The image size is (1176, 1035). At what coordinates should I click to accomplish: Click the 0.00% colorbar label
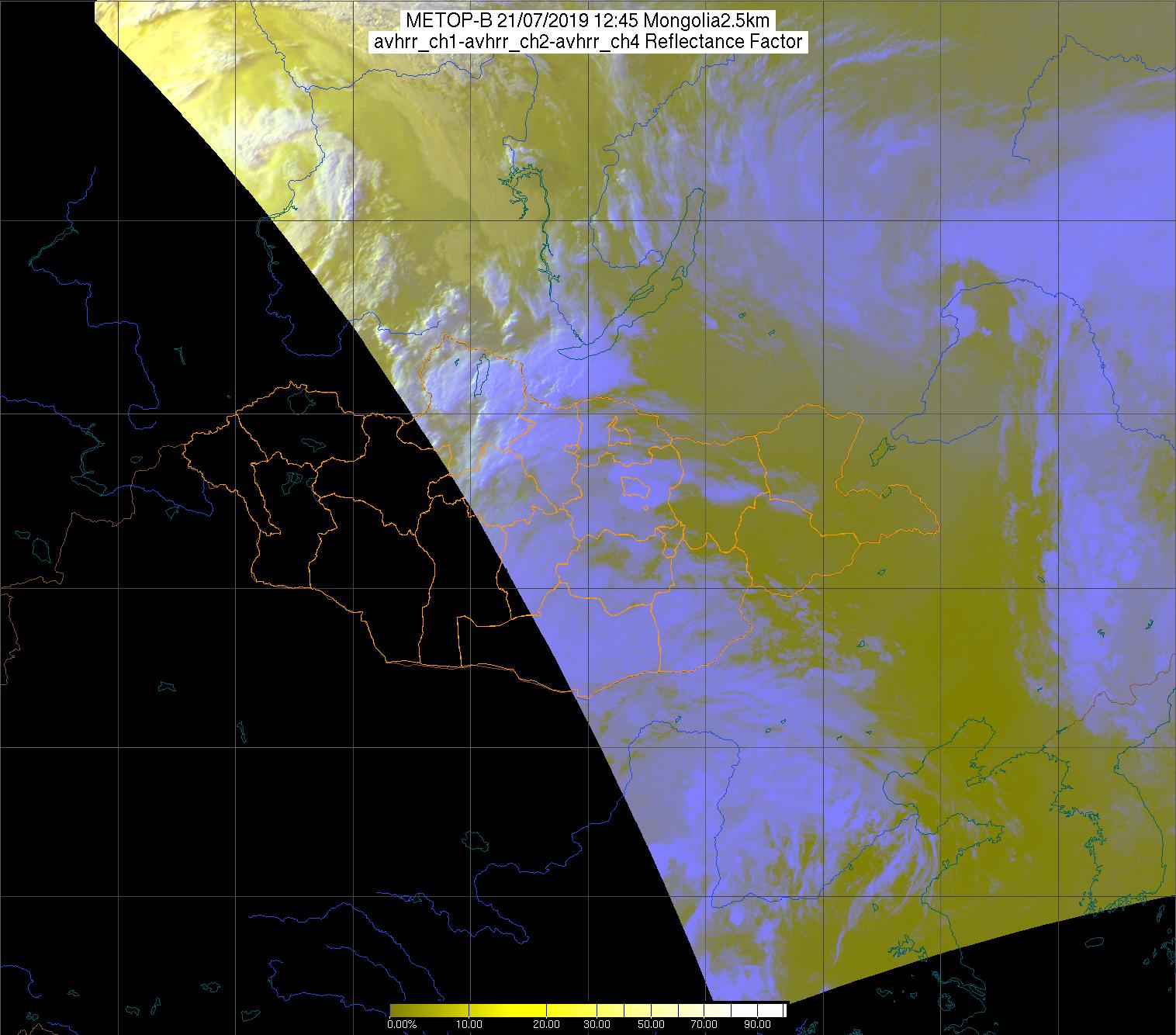point(401,1024)
